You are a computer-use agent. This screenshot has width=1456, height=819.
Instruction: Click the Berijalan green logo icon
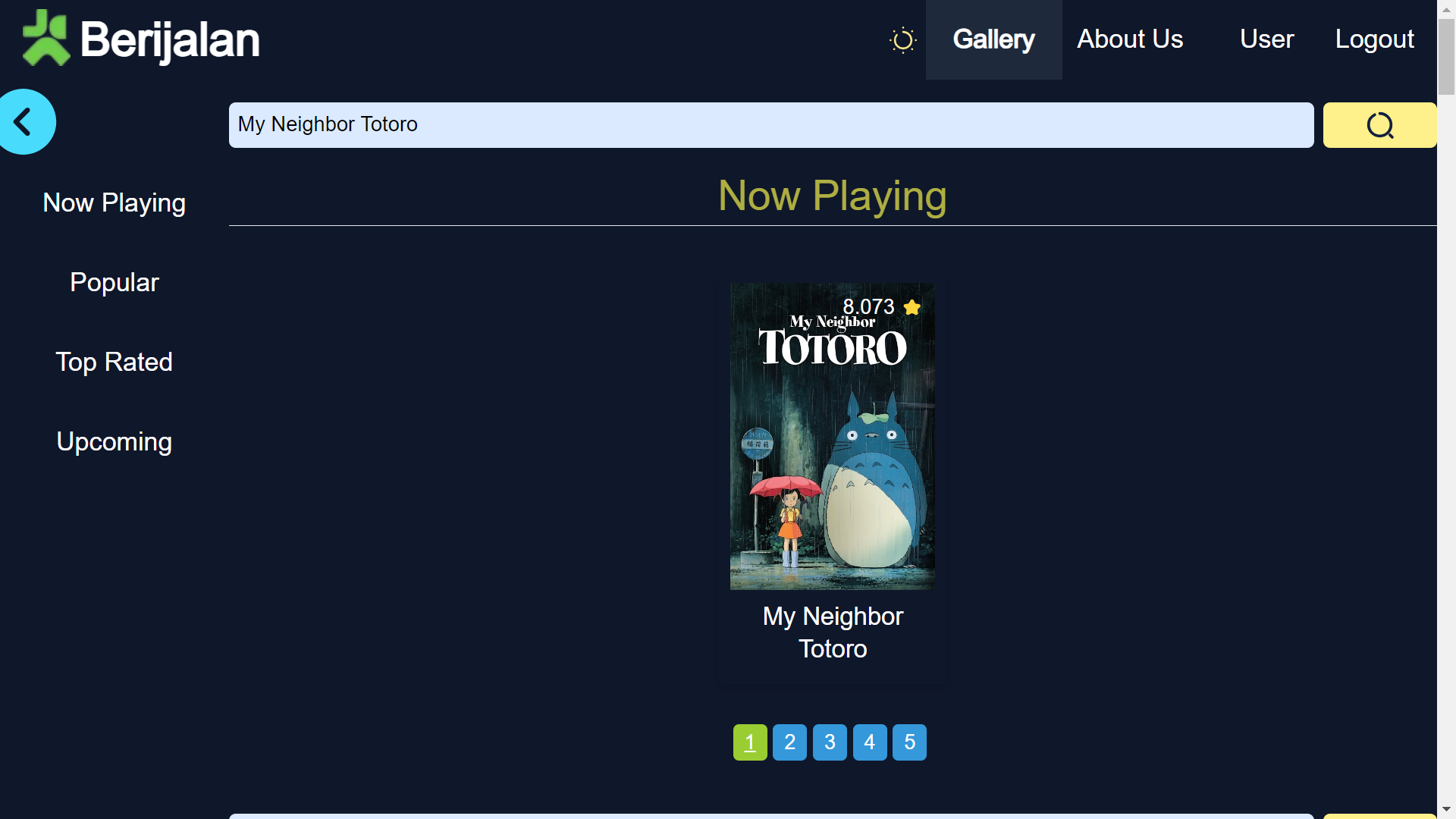pyautogui.click(x=45, y=39)
